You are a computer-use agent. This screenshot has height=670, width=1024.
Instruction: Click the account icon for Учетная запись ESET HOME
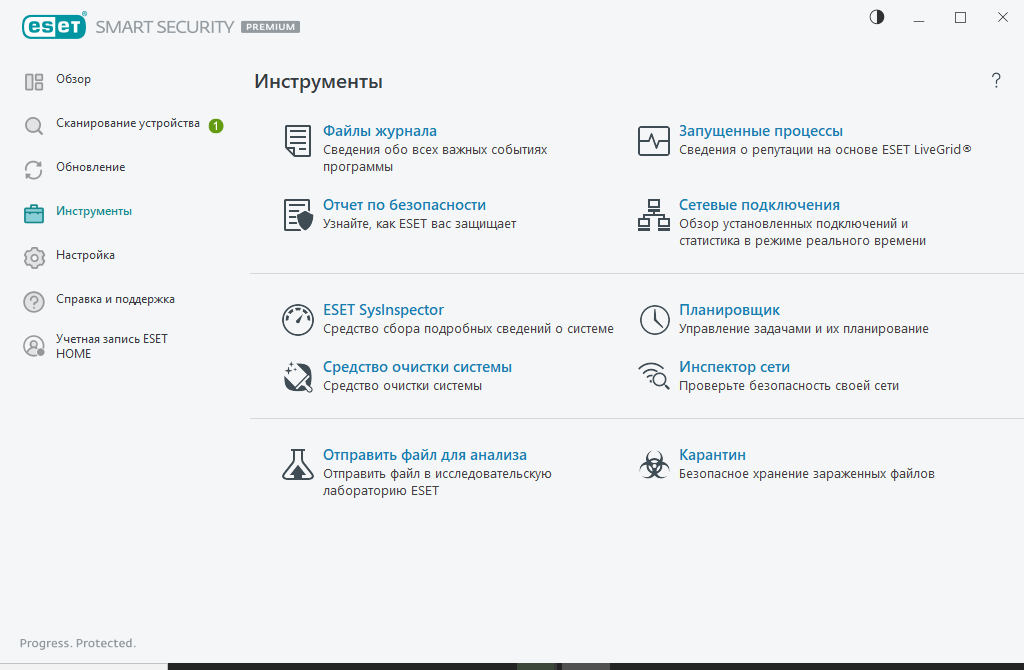[34, 346]
